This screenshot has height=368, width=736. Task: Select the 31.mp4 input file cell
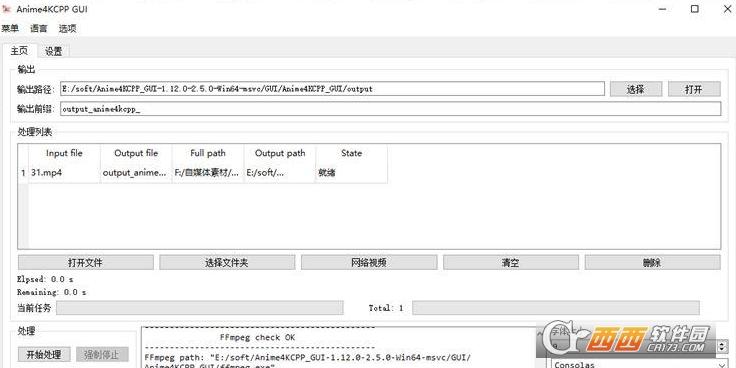[64, 173]
